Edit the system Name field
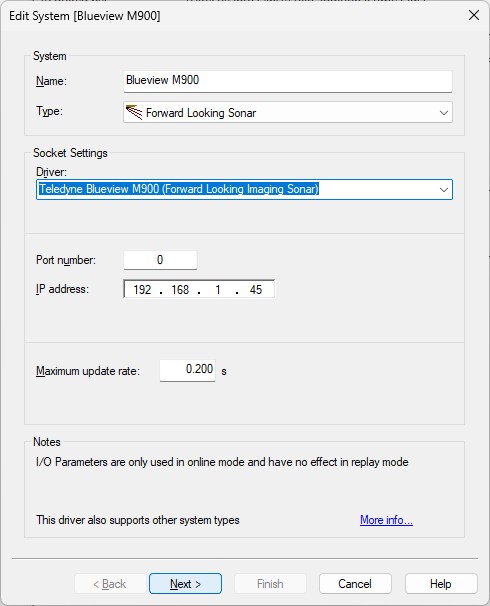490x606 pixels. click(288, 81)
